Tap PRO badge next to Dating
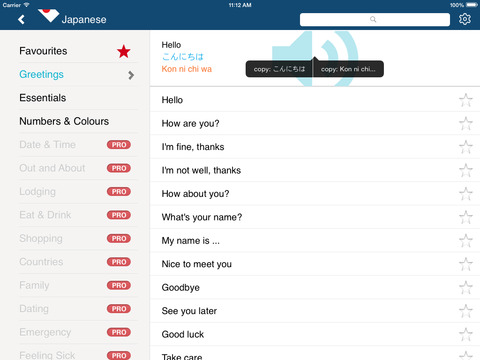The height and width of the screenshot is (360, 480). pos(119,309)
